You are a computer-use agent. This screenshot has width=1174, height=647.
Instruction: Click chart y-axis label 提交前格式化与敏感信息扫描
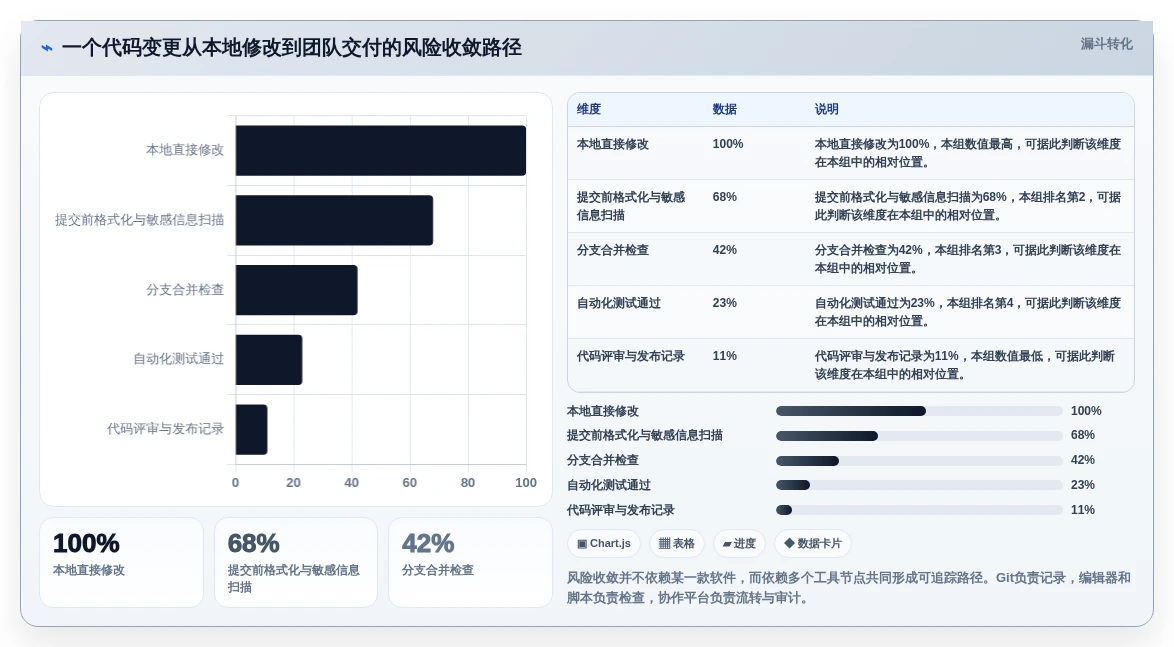139,220
